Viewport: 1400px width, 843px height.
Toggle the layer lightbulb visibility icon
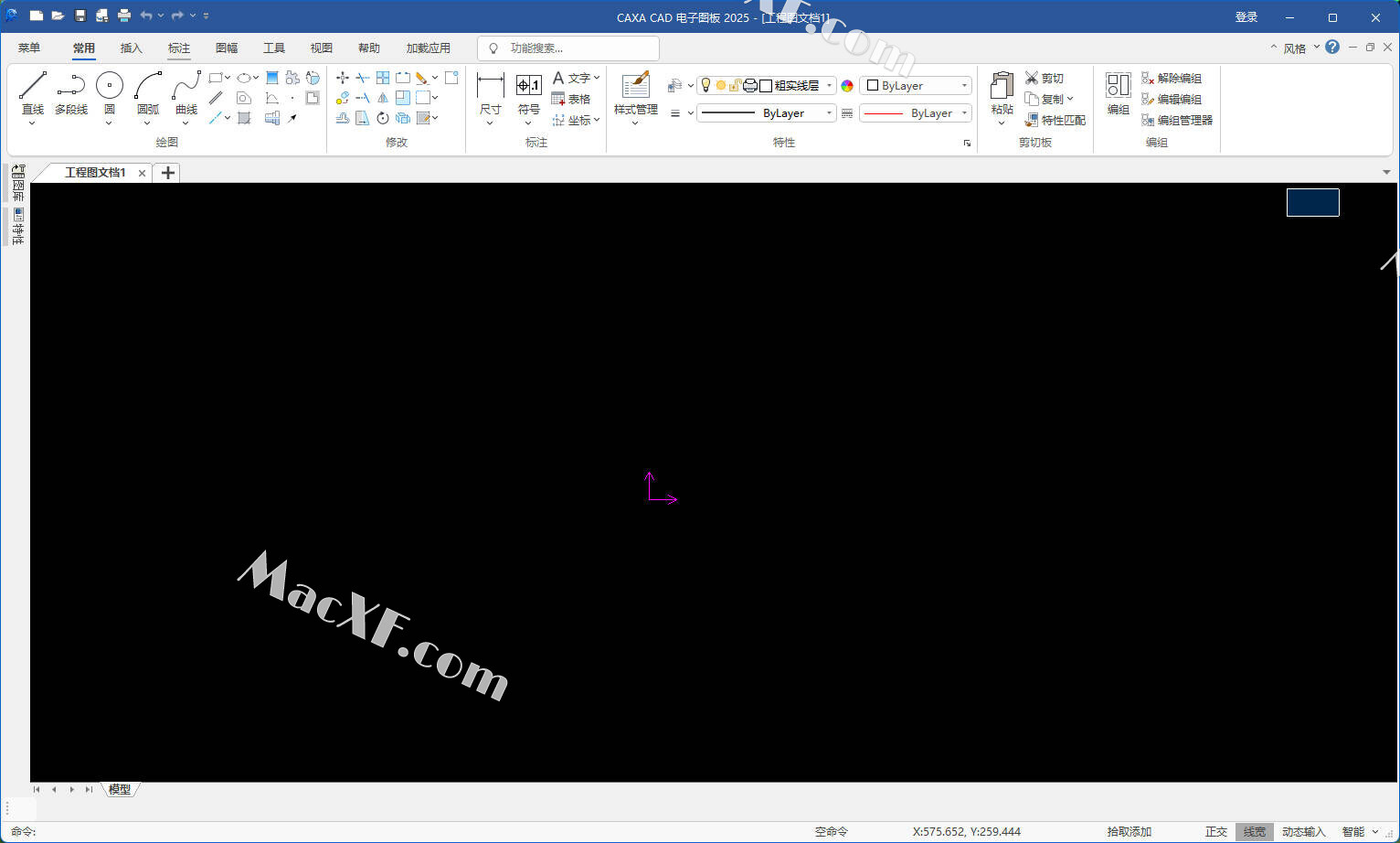coord(705,85)
